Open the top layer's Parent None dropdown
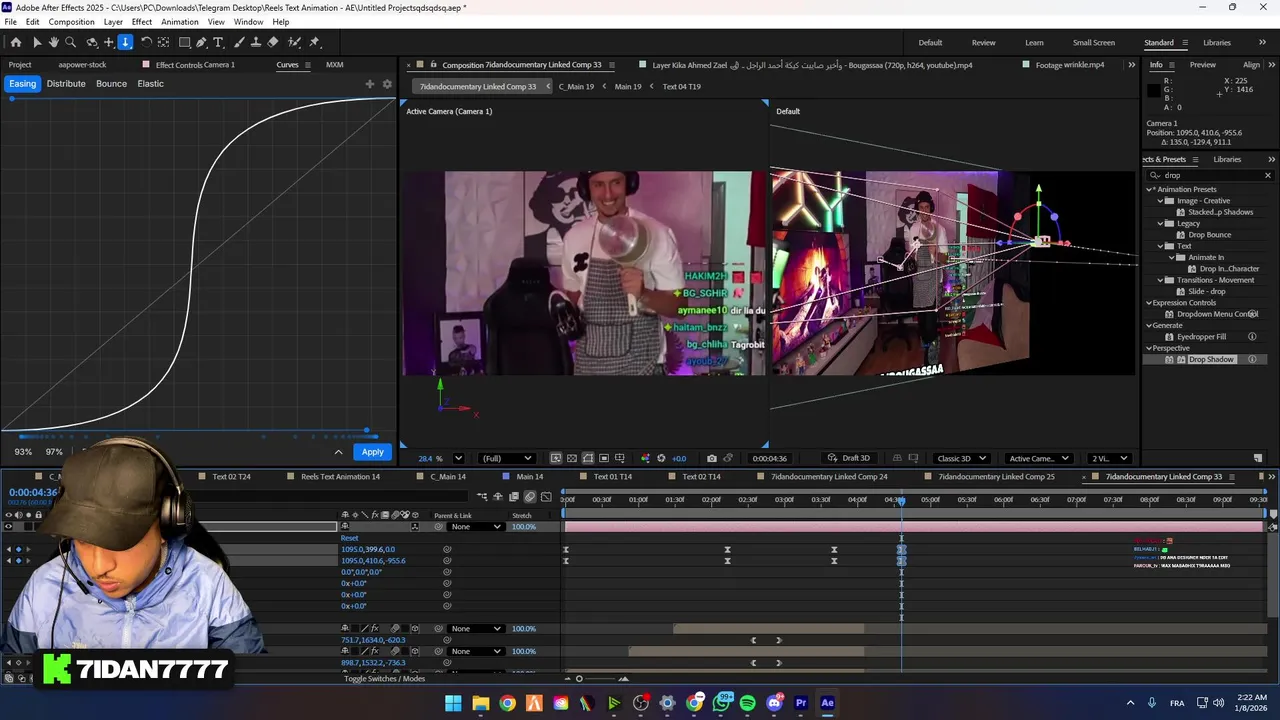This screenshot has width=1280, height=720. click(x=475, y=527)
